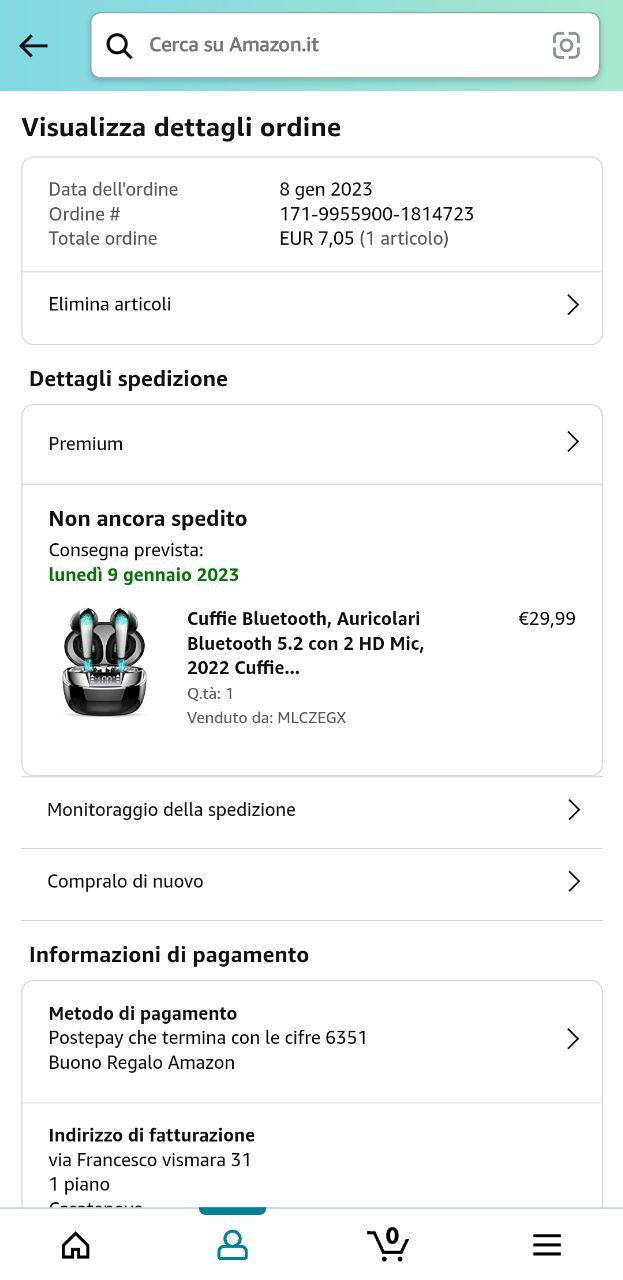This screenshot has height=1280, width=623.
Task: Open the Monitoraggio della spedizione chevron
Action: click(x=574, y=810)
